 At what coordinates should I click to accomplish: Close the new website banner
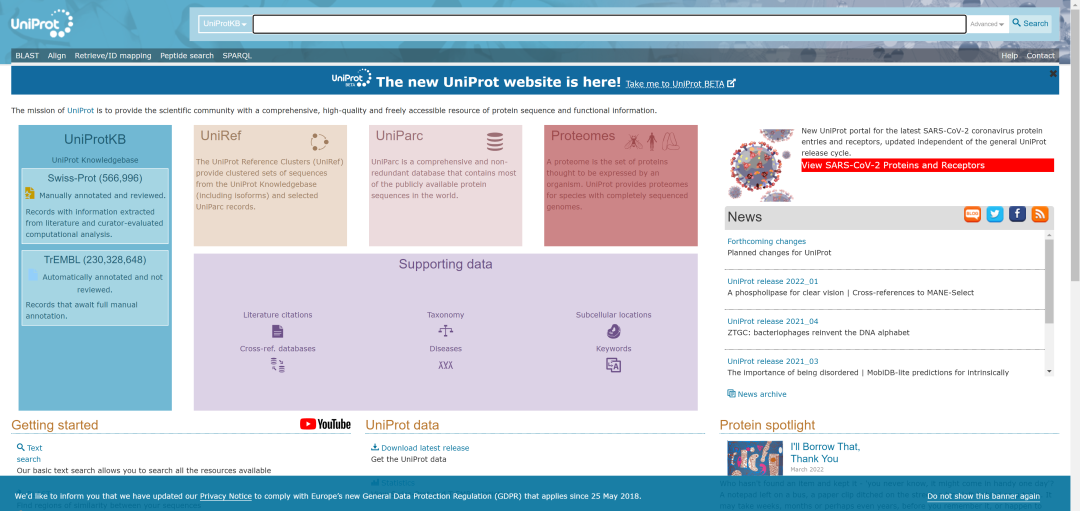(x=1053, y=73)
